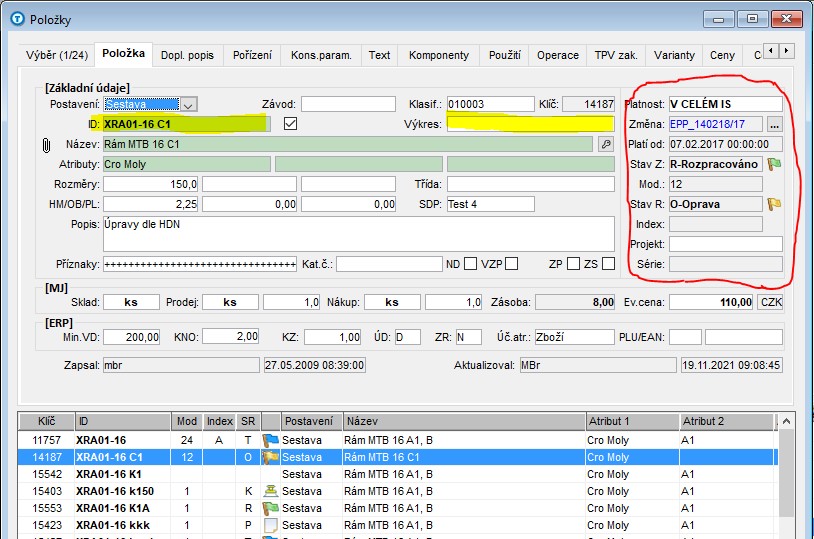Viewport: 814px width, 539px height.
Task: Click the Projekt input field
Action: pyautogui.click(x=726, y=244)
